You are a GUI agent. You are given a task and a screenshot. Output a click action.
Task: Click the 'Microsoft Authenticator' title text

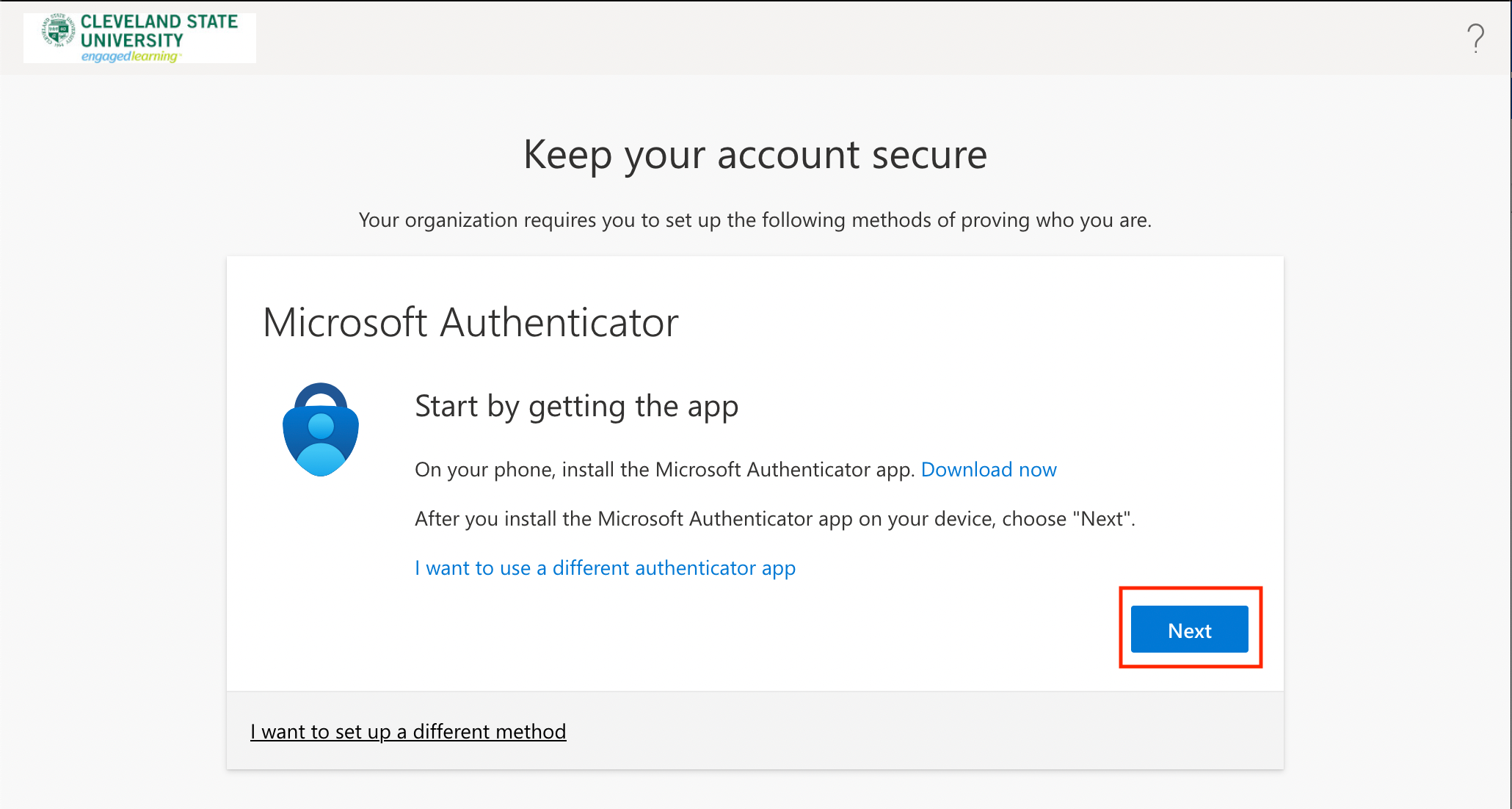coord(470,323)
